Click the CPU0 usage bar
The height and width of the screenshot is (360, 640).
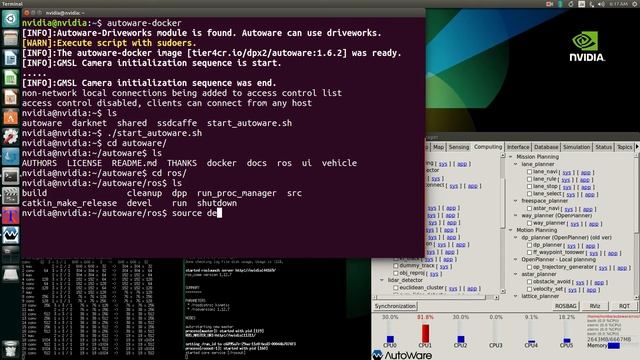click(x=390, y=339)
